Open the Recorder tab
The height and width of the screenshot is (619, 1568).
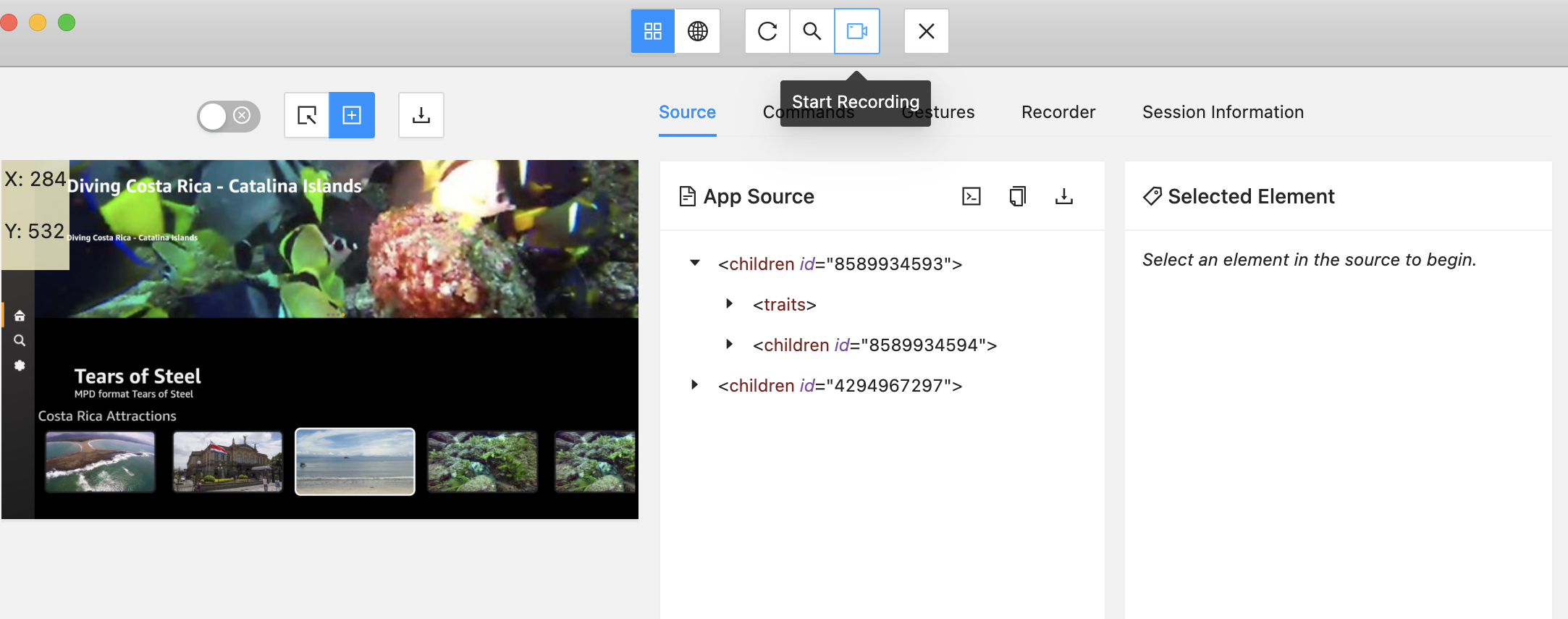pyautogui.click(x=1058, y=112)
